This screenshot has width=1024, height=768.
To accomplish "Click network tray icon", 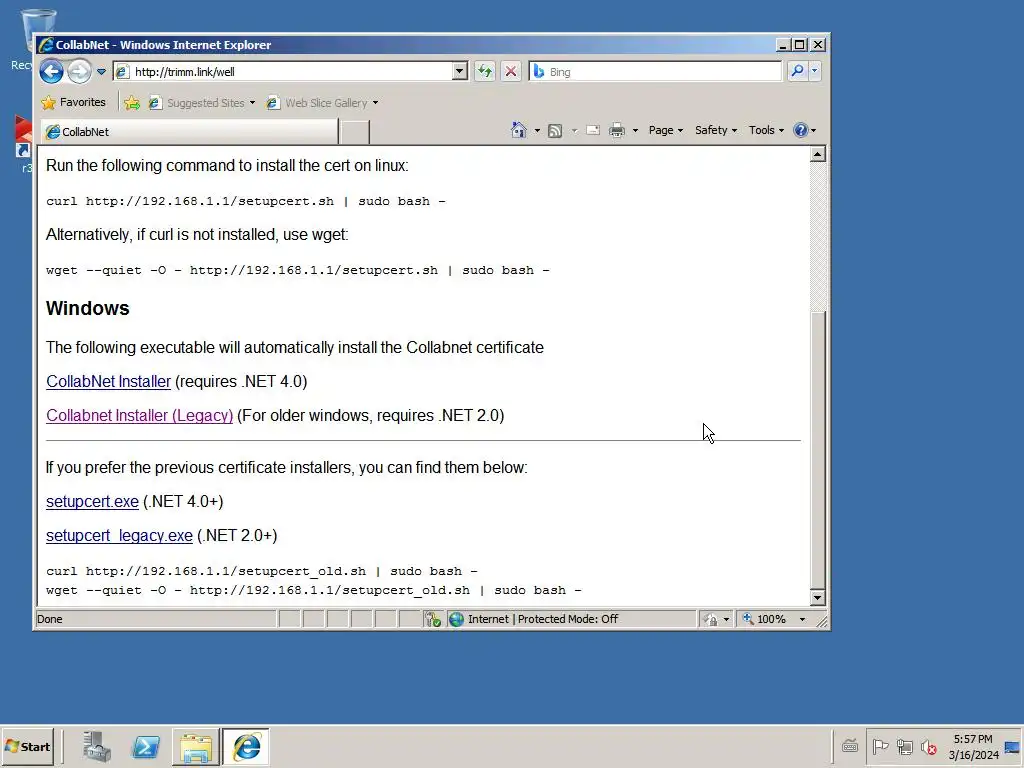I will pyautogui.click(x=904, y=746).
